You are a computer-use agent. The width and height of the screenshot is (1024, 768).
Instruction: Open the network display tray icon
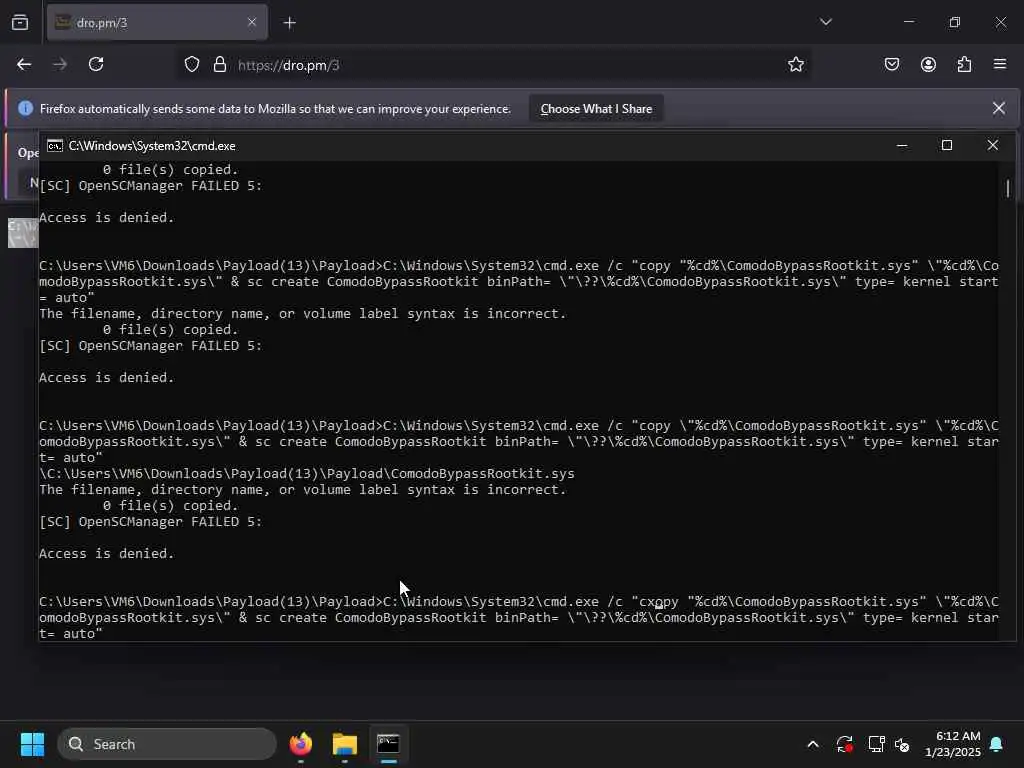point(876,744)
